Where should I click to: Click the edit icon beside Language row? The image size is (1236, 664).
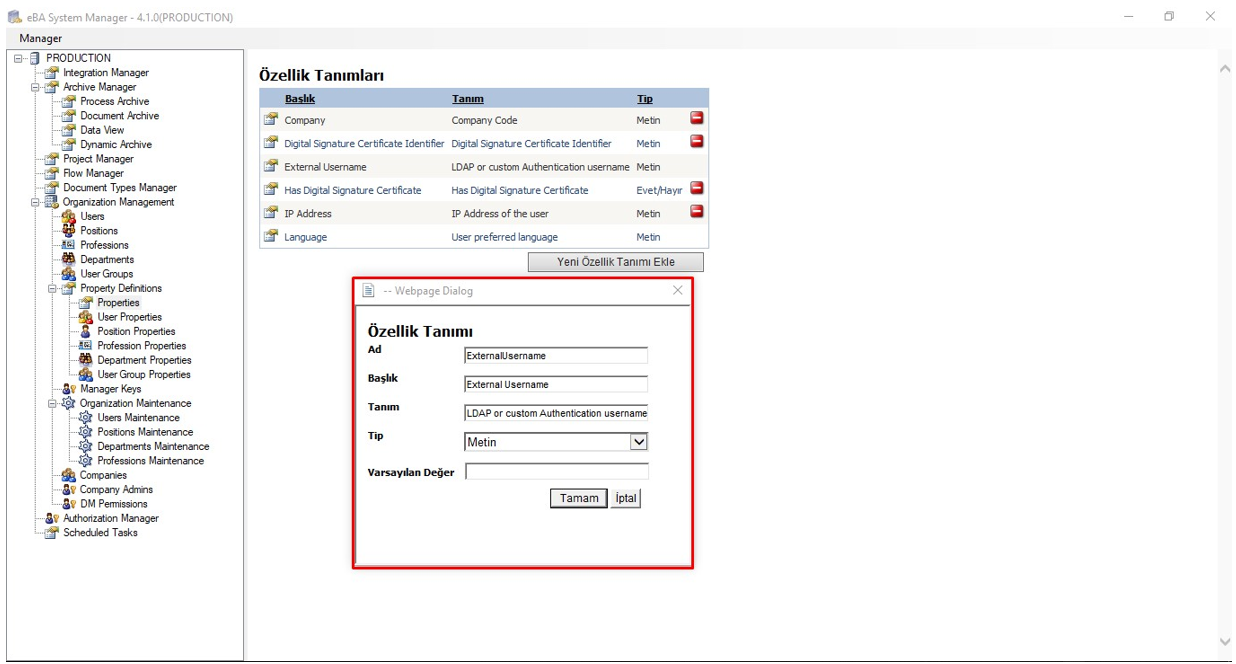pyautogui.click(x=270, y=237)
